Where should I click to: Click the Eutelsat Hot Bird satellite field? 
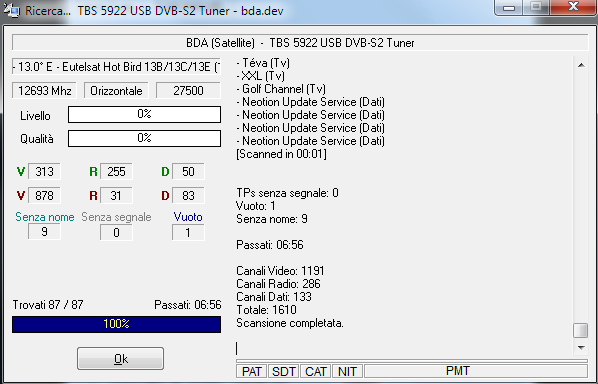click(116, 67)
